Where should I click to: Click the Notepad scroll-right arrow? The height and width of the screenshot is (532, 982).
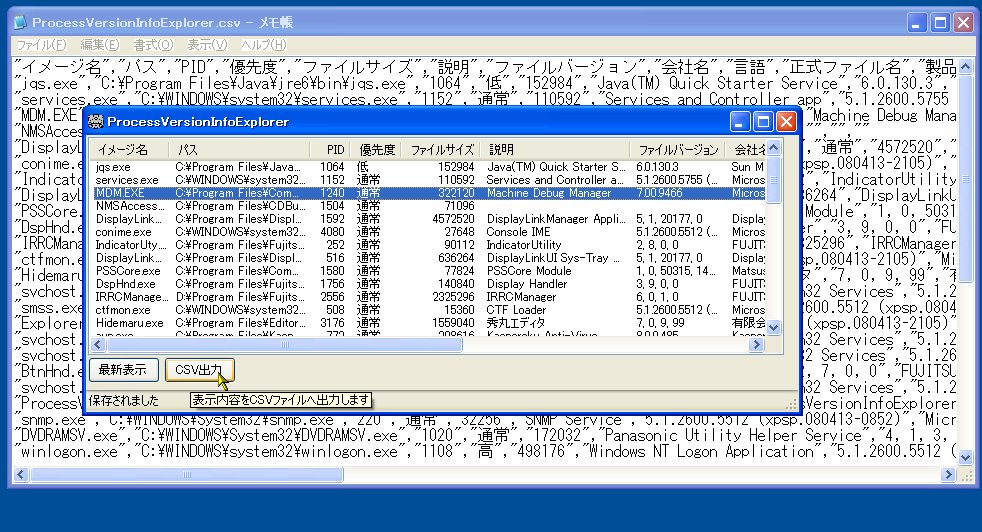point(948,474)
